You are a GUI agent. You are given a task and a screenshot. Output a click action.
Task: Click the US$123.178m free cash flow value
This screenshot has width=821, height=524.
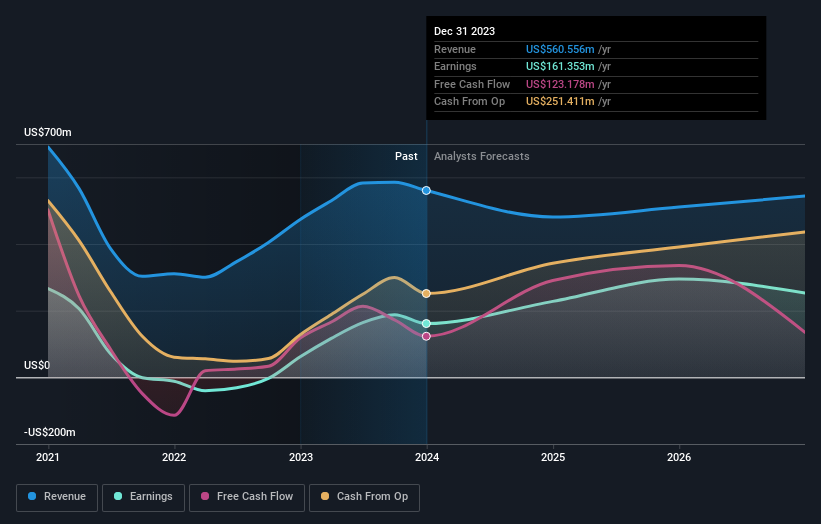(x=560, y=84)
